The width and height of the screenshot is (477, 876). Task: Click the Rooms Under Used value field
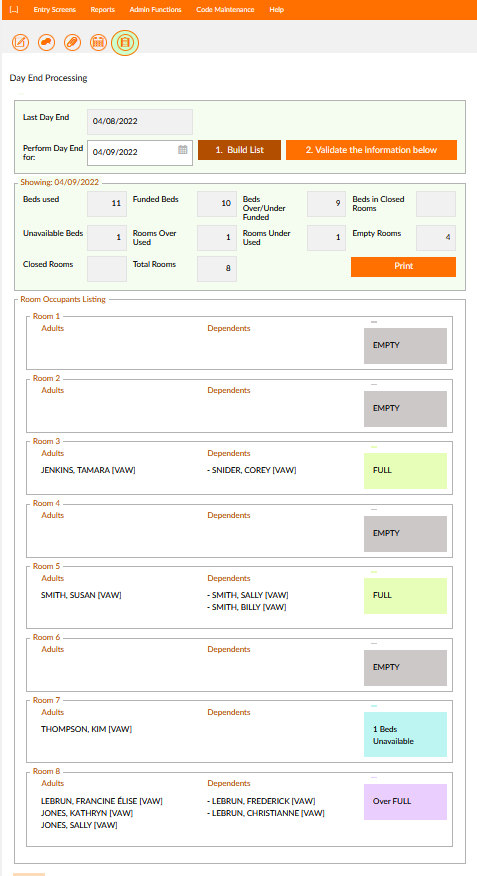[327, 237]
